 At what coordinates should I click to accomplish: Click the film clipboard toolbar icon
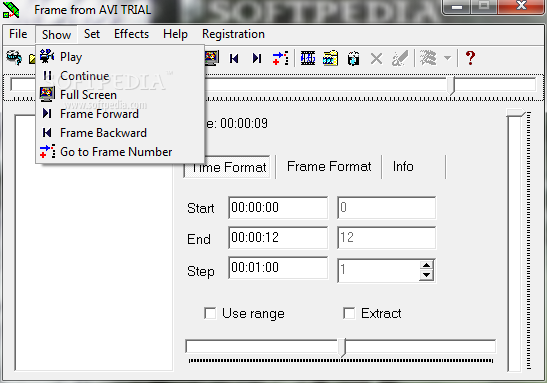click(353, 58)
